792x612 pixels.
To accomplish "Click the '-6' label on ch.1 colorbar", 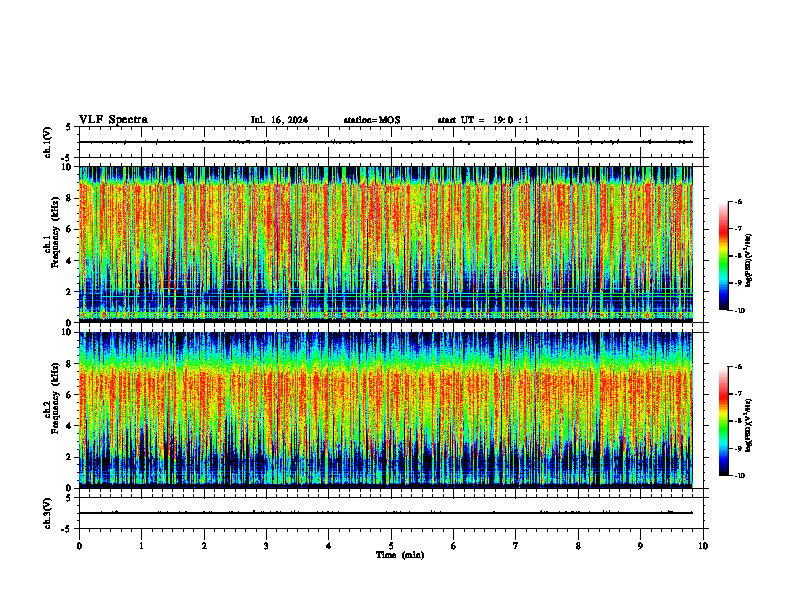I will 738,201.
